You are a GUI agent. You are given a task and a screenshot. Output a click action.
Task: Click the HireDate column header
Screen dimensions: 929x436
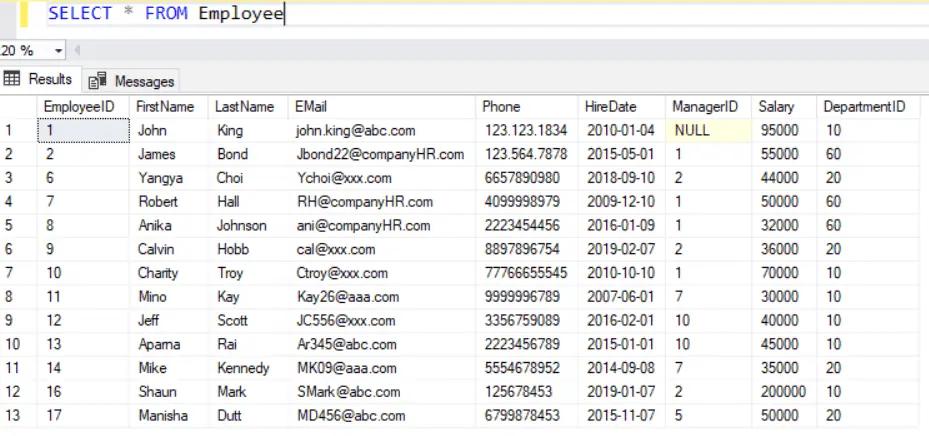[x=610, y=106]
